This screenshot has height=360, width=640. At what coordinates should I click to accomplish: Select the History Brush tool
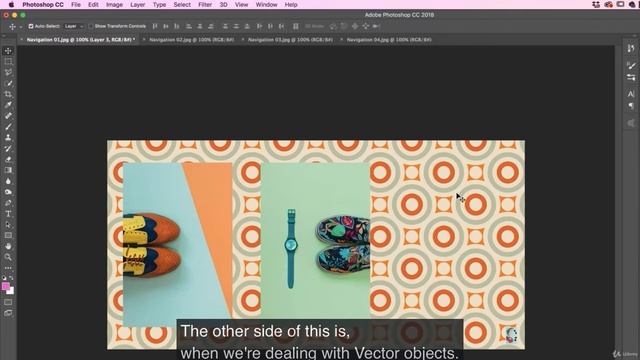tap(8, 149)
